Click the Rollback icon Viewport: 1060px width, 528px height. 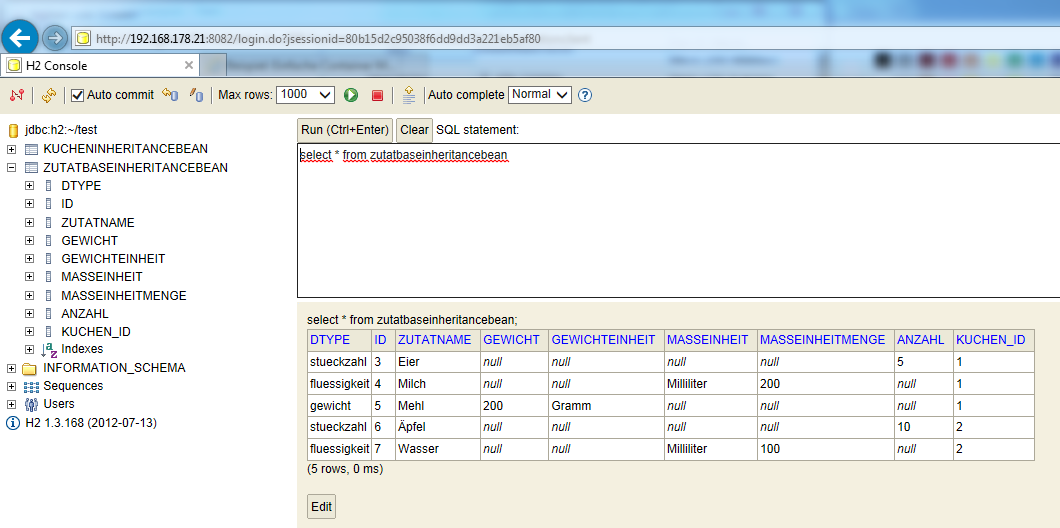[x=170, y=95]
